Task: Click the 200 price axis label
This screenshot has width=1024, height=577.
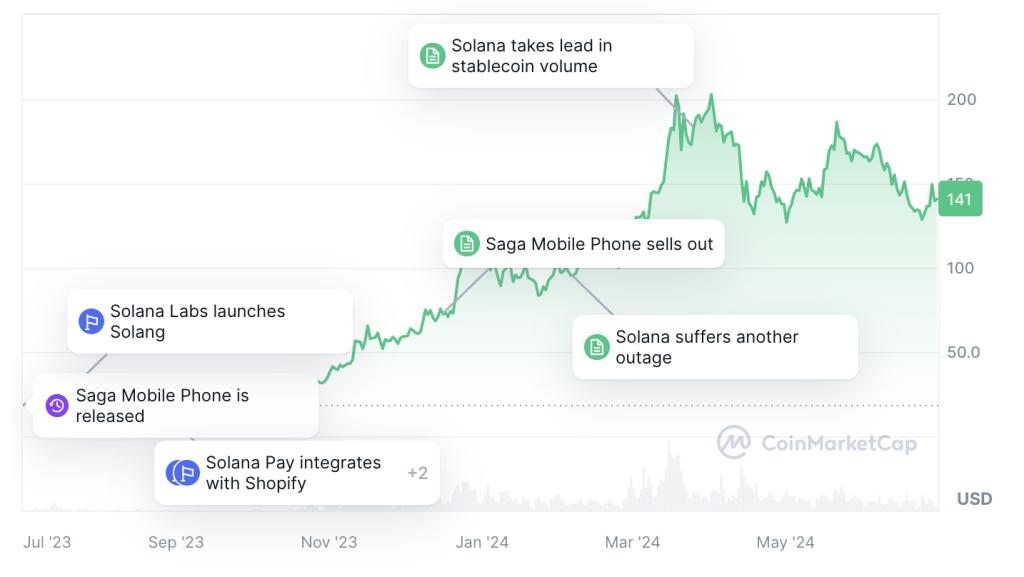Action: [961, 100]
